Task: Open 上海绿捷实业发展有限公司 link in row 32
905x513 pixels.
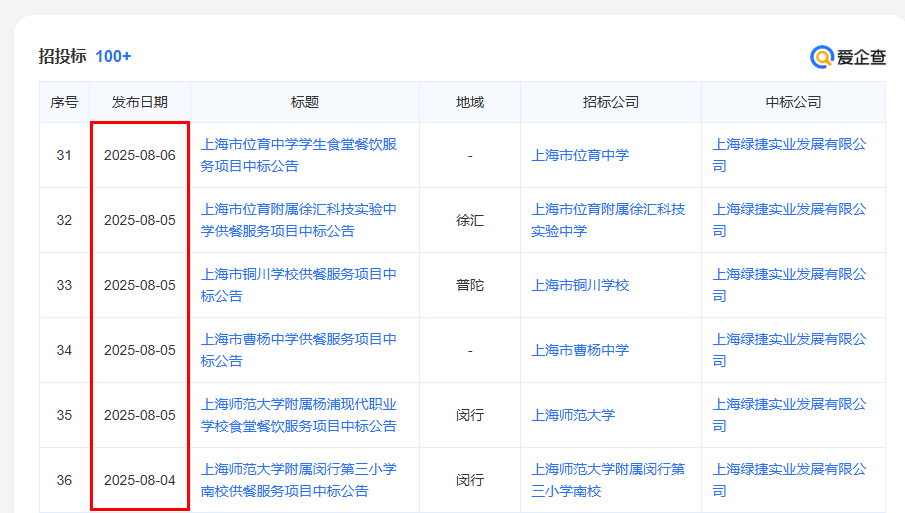Action: (x=789, y=220)
